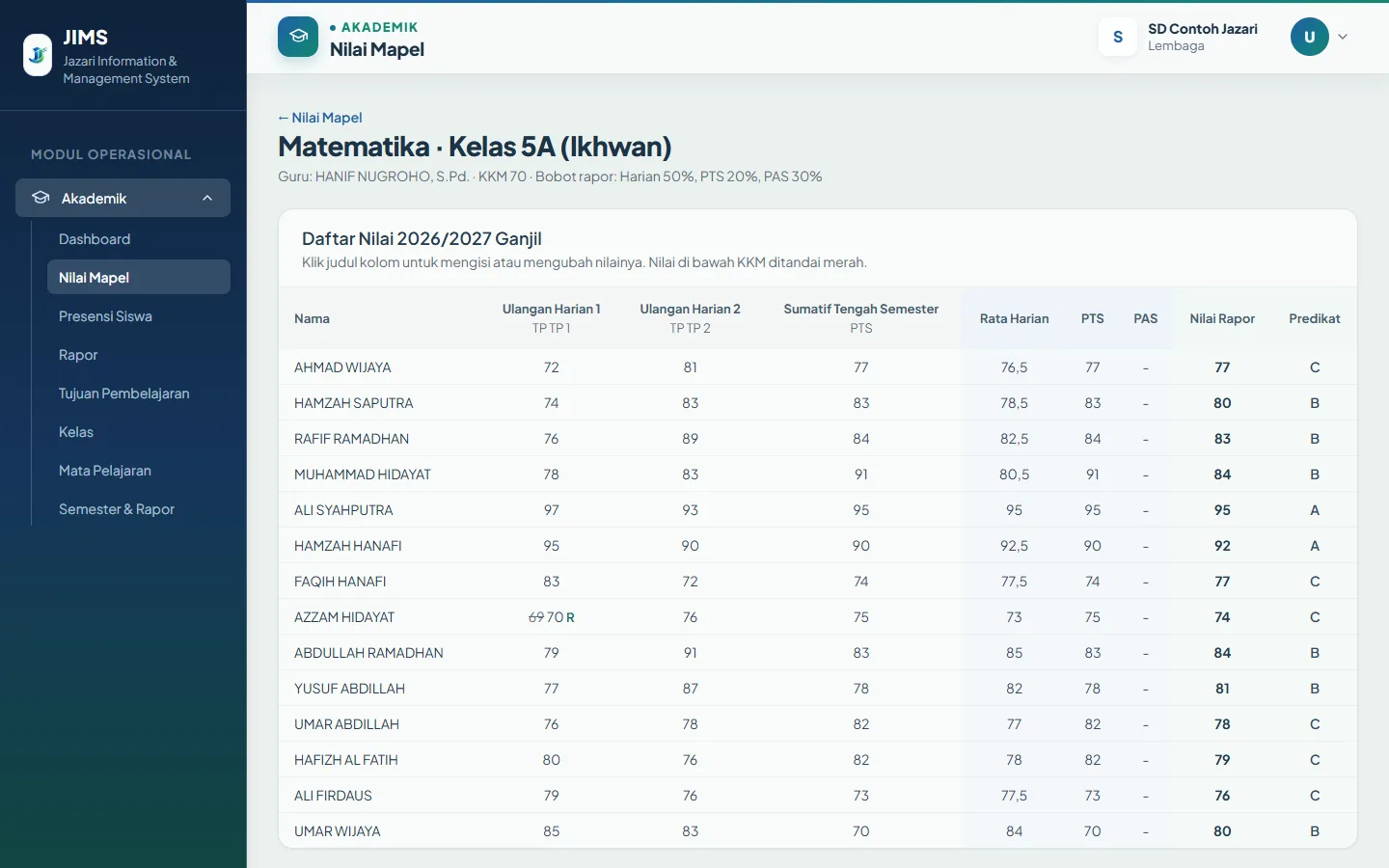The height and width of the screenshot is (868, 1389).
Task: Click the S school avatar icon
Action: click(x=1118, y=37)
